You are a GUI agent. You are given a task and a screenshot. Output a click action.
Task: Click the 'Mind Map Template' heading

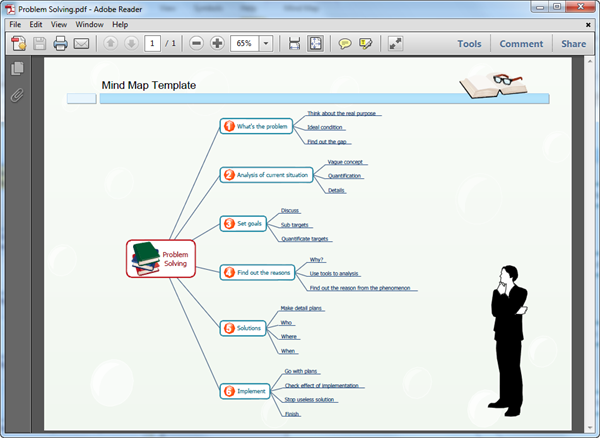tap(148, 85)
